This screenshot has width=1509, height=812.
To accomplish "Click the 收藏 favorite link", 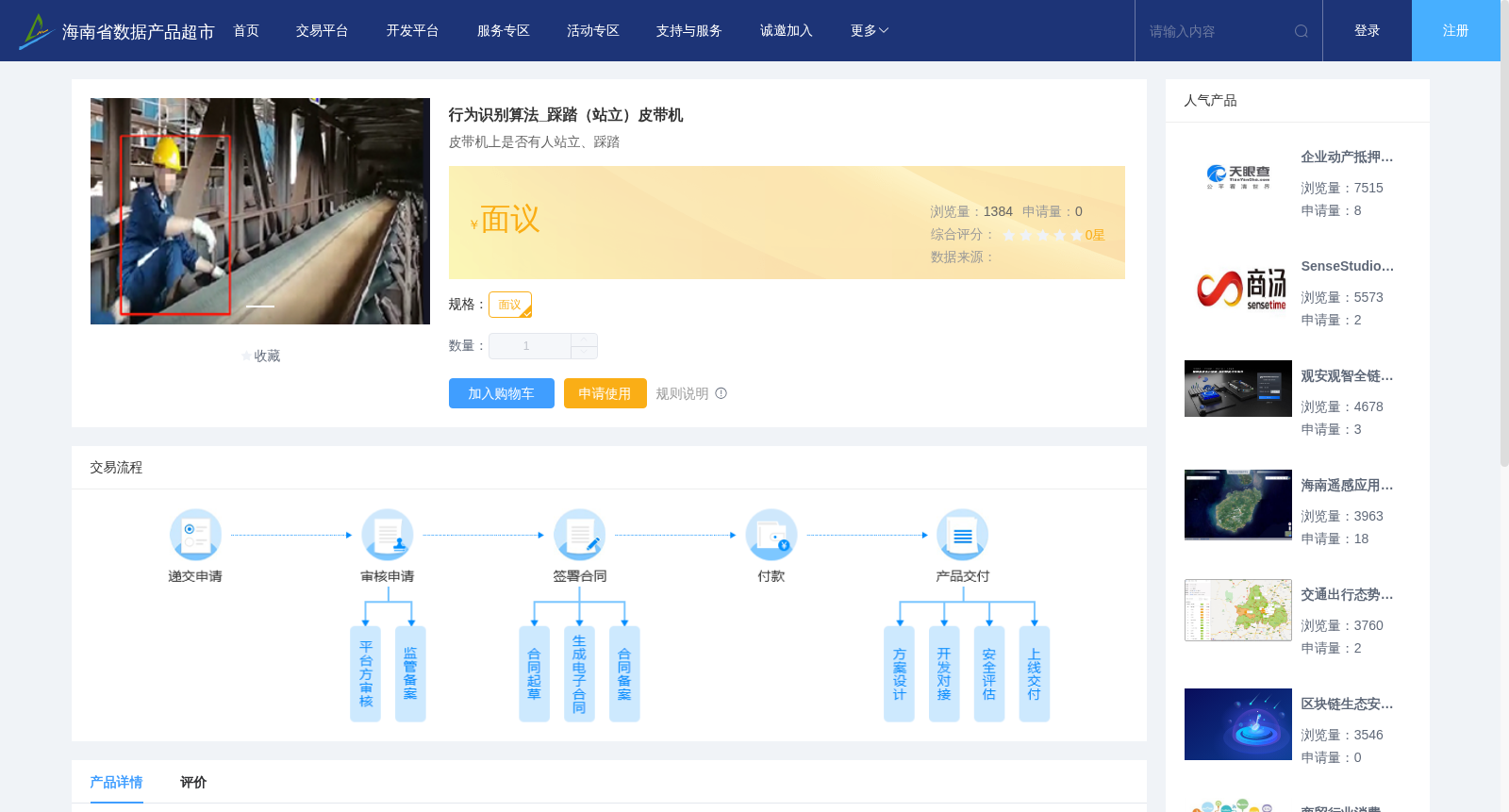I will (x=267, y=356).
